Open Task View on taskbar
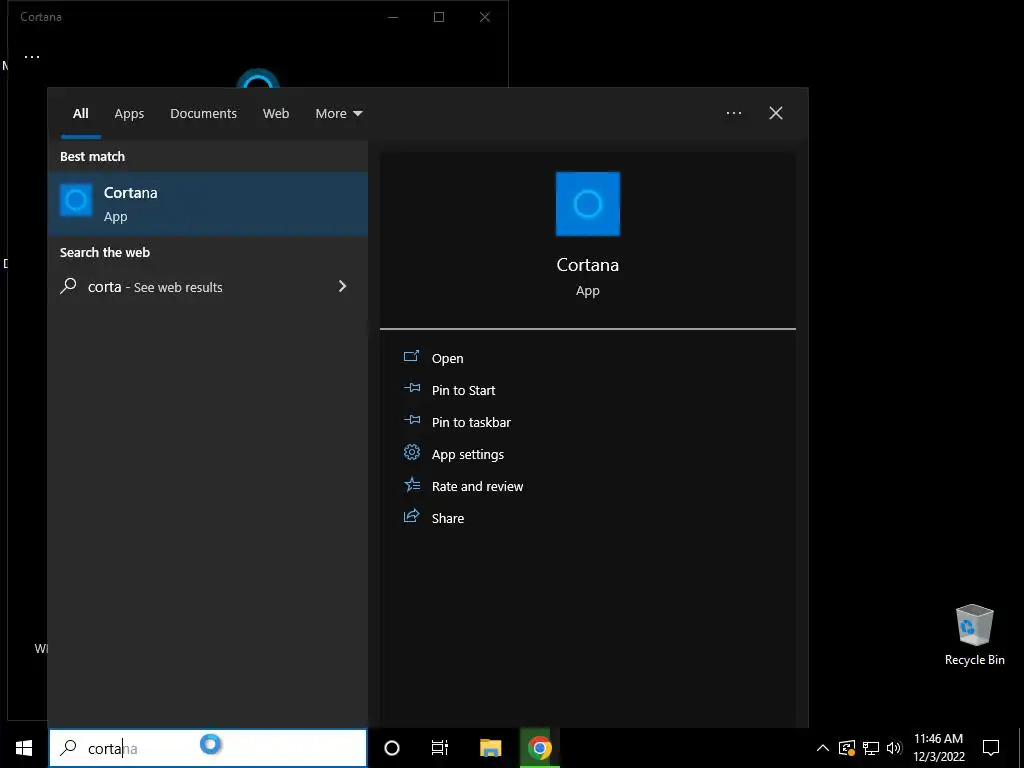The image size is (1024, 768). pyautogui.click(x=440, y=748)
